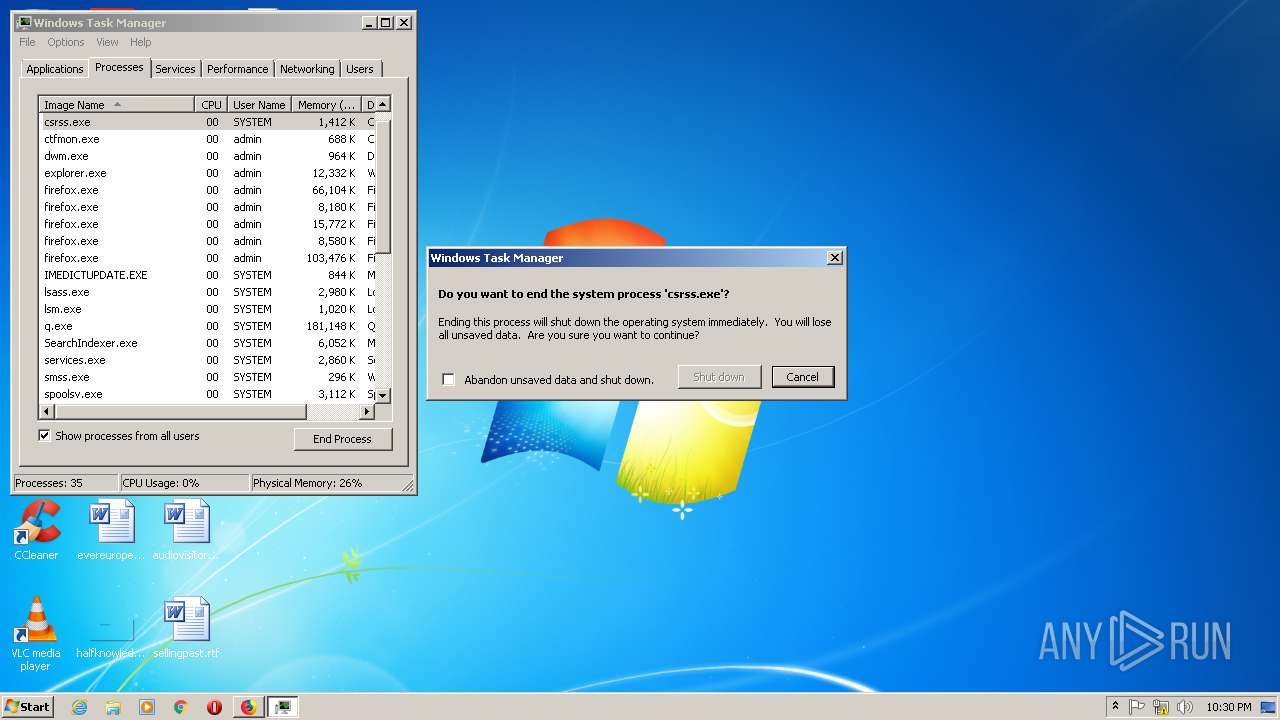Select the spoolsv.exe process row
1280x720 pixels.
(x=207, y=394)
